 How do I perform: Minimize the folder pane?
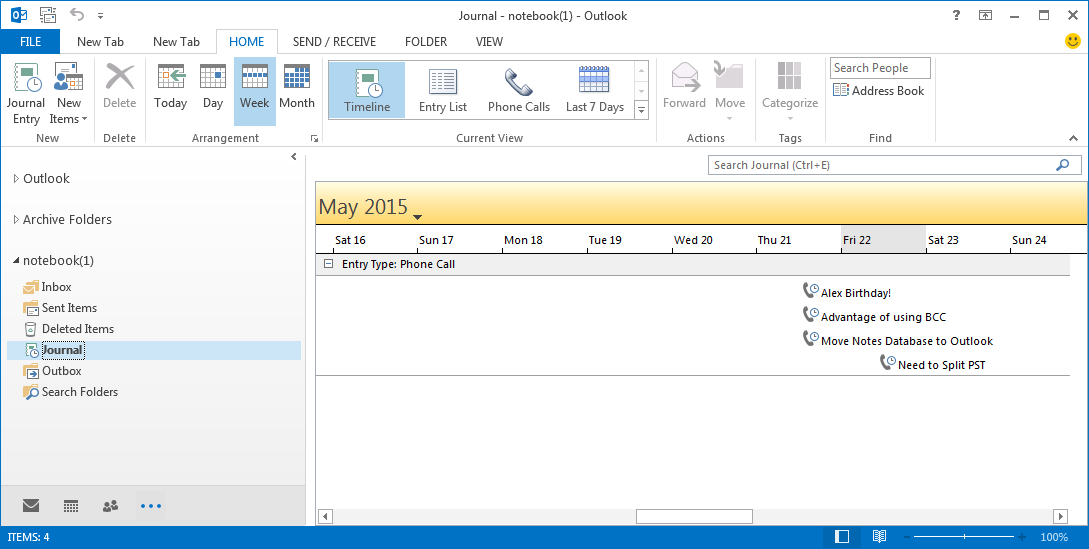[x=294, y=157]
